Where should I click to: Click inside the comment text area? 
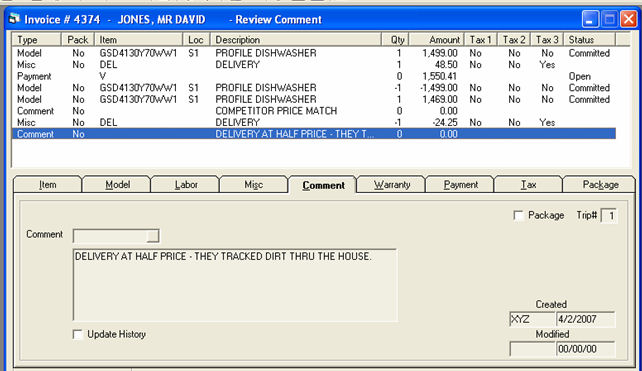pos(235,285)
